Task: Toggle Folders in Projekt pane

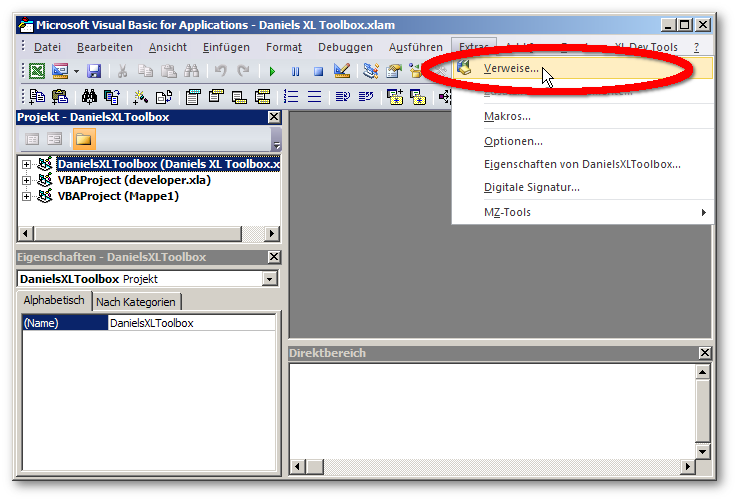Action: point(84,139)
